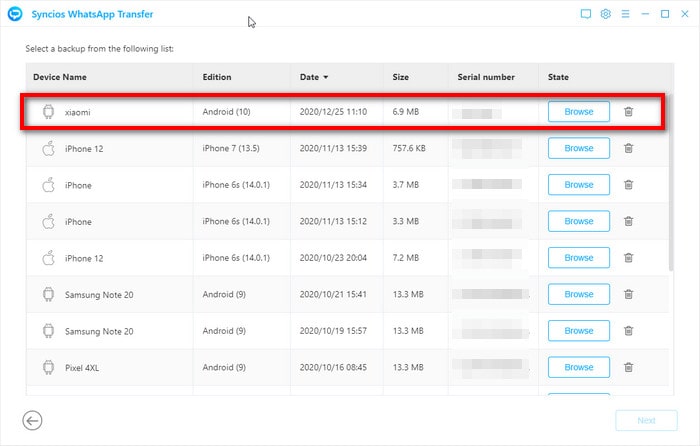Delete the iPhone 15:12 backup via trash
This screenshot has height=446, width=700.
point(629,221)
